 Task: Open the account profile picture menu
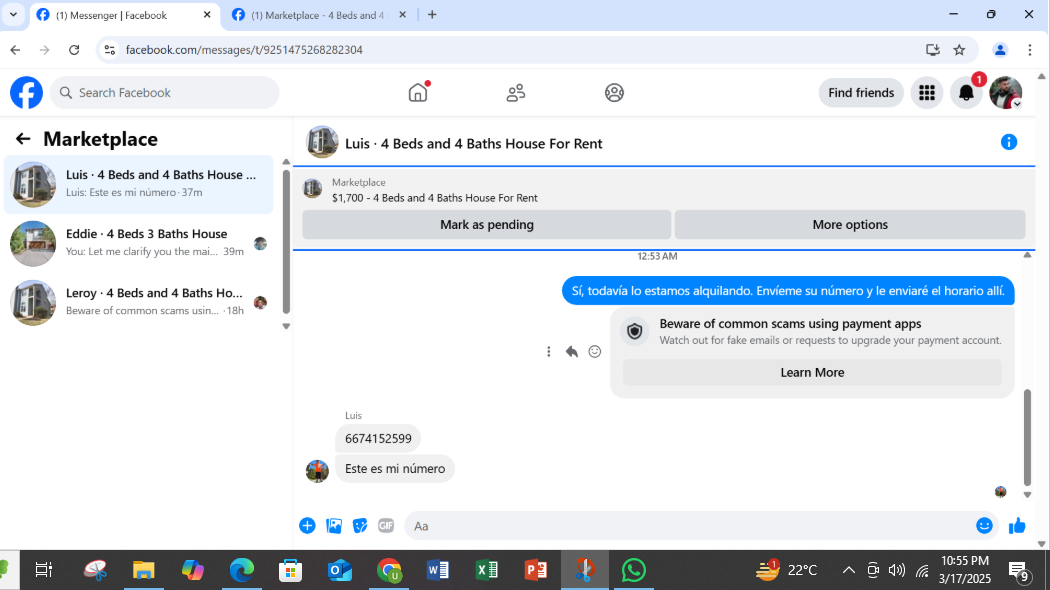(x=1006, y=92)
